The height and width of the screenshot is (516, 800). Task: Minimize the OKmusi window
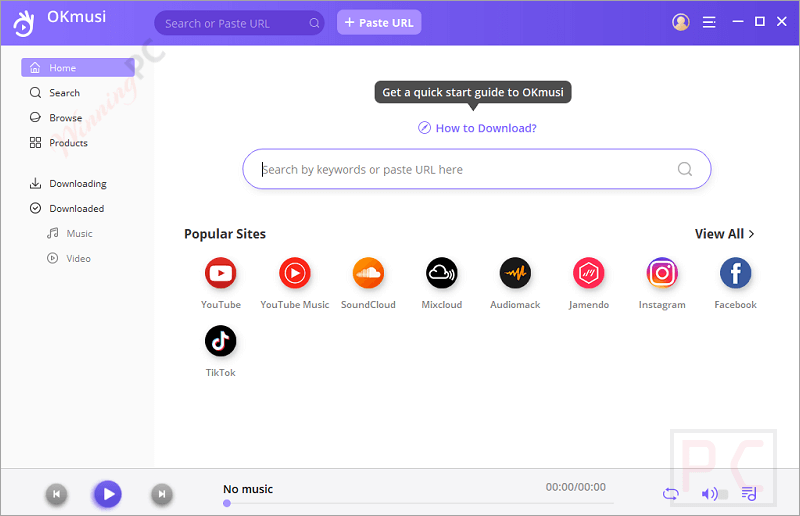(x=738, y=21)
